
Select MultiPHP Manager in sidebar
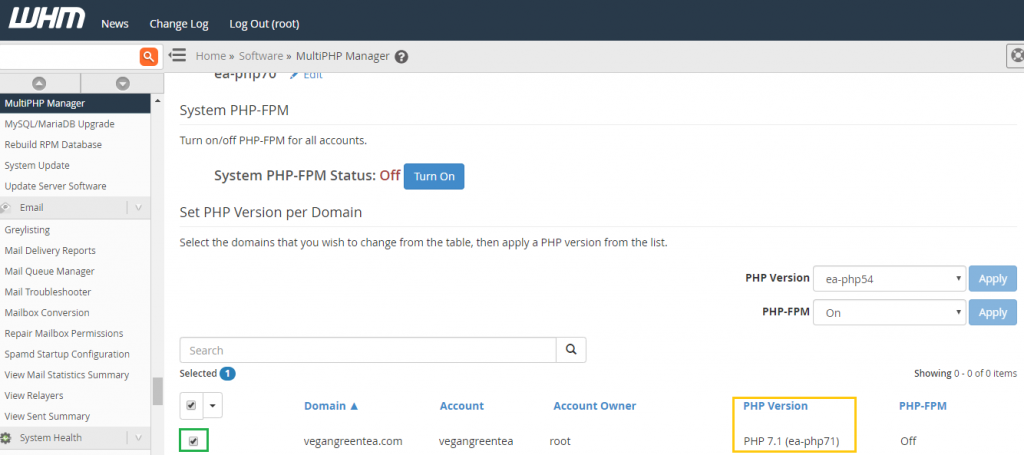point(75,103)
